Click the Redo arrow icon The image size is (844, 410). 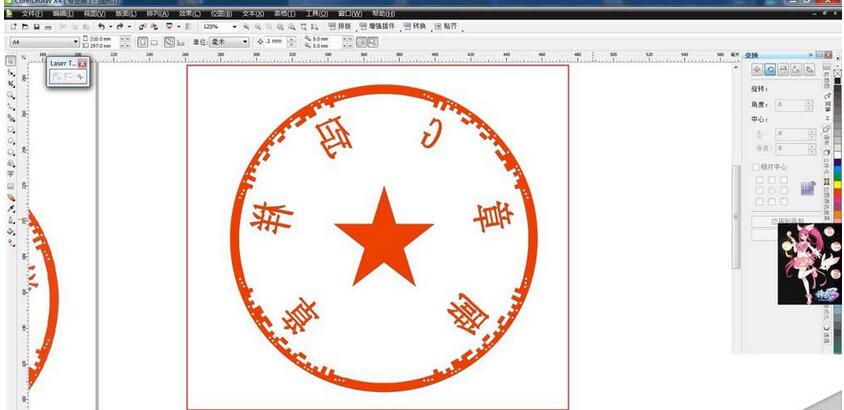(119, 26)
